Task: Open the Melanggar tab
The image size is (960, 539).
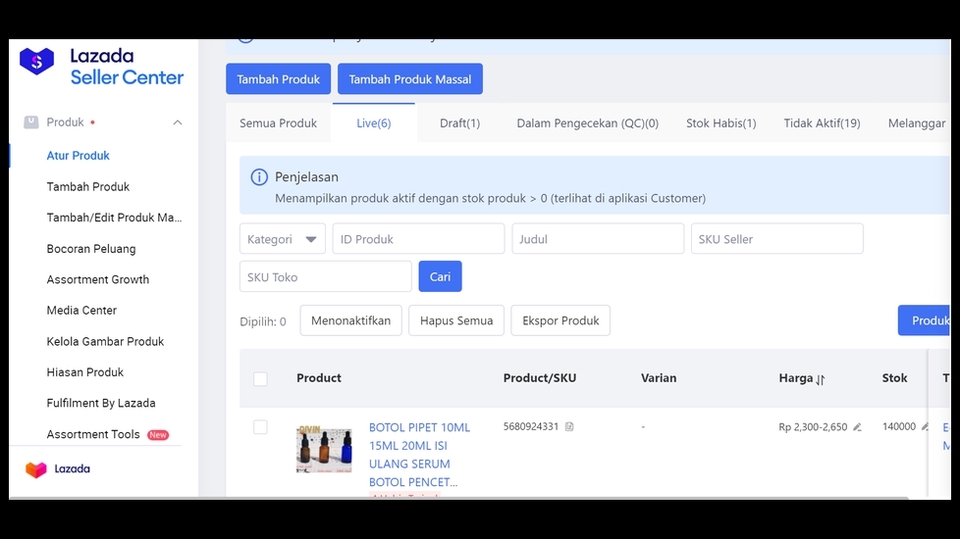Action: pyautogui.click(x=917, y=123)
